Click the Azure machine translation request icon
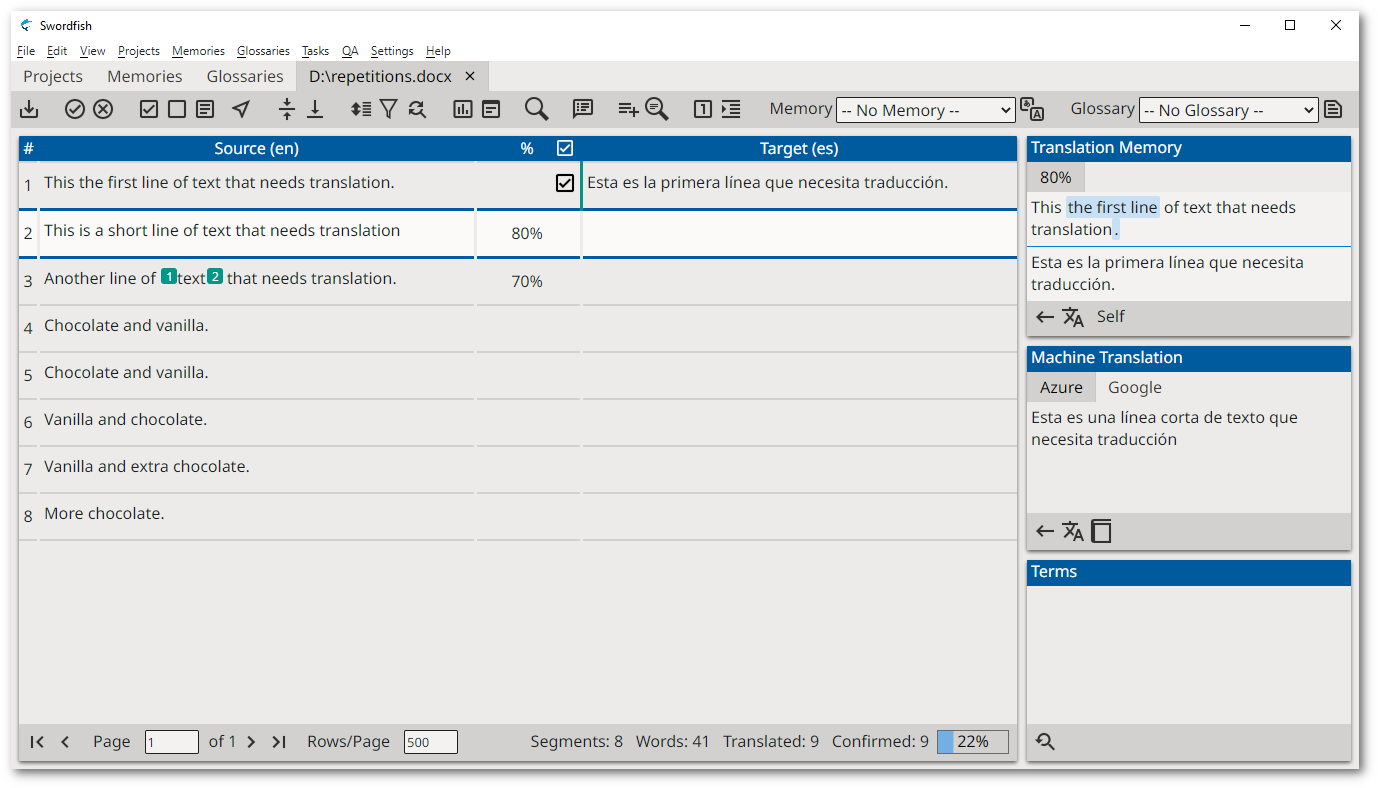The height and width of the screenshot is (788, 1378). click(x=1073, y=531)
